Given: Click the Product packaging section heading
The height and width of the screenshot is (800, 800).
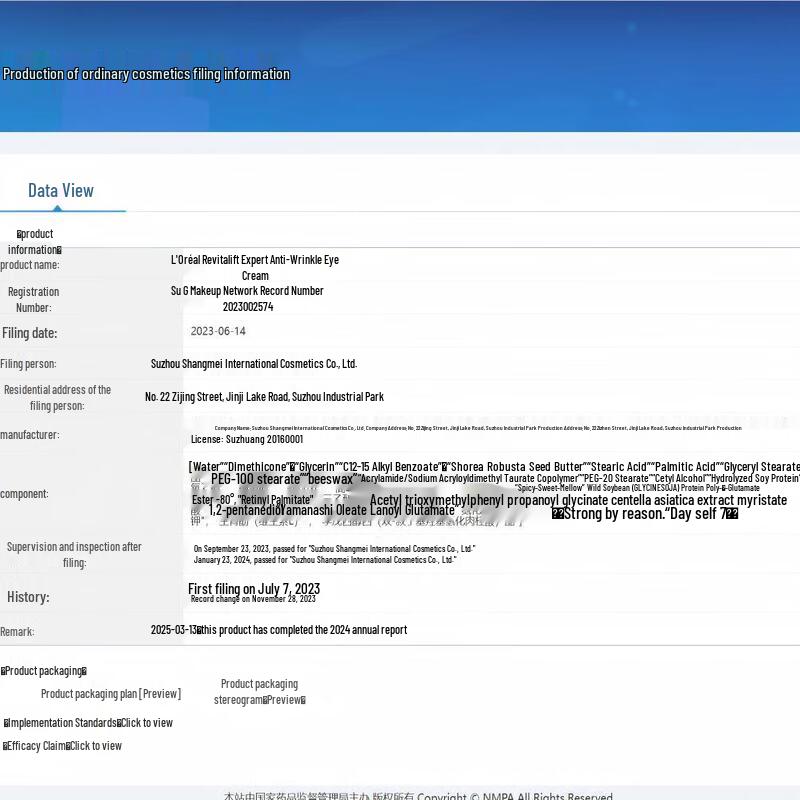Looking at the screenshot, I should click(44, 671).
